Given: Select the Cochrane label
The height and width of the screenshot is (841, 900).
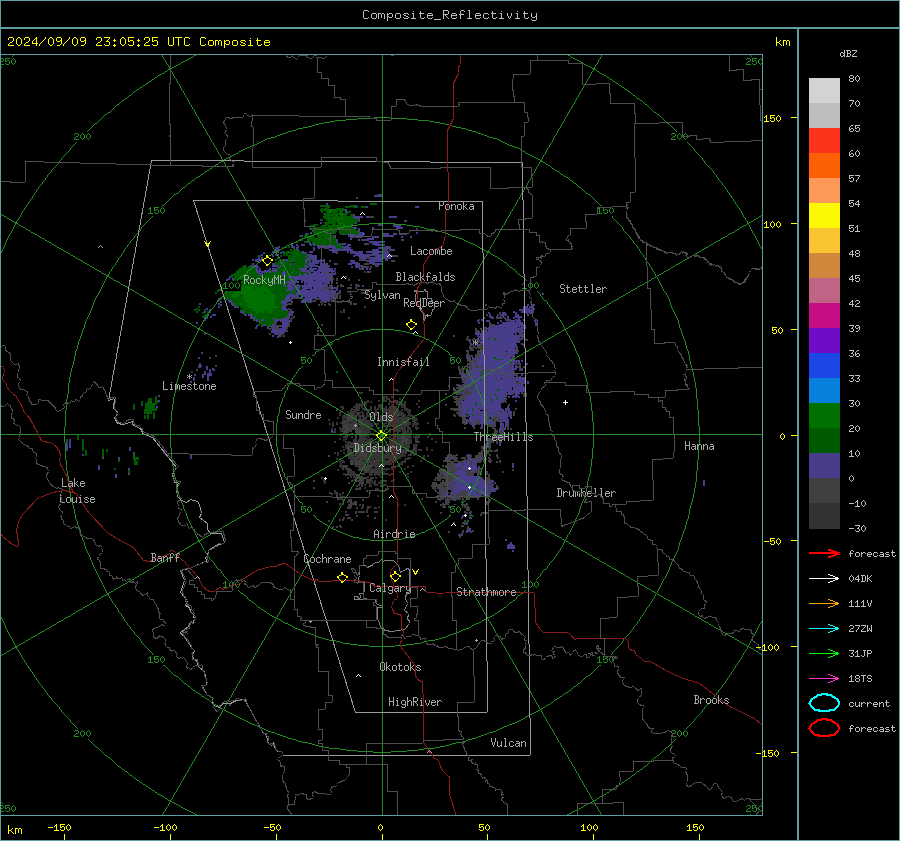Looking at the screenshot, I should tap(327, 559).
